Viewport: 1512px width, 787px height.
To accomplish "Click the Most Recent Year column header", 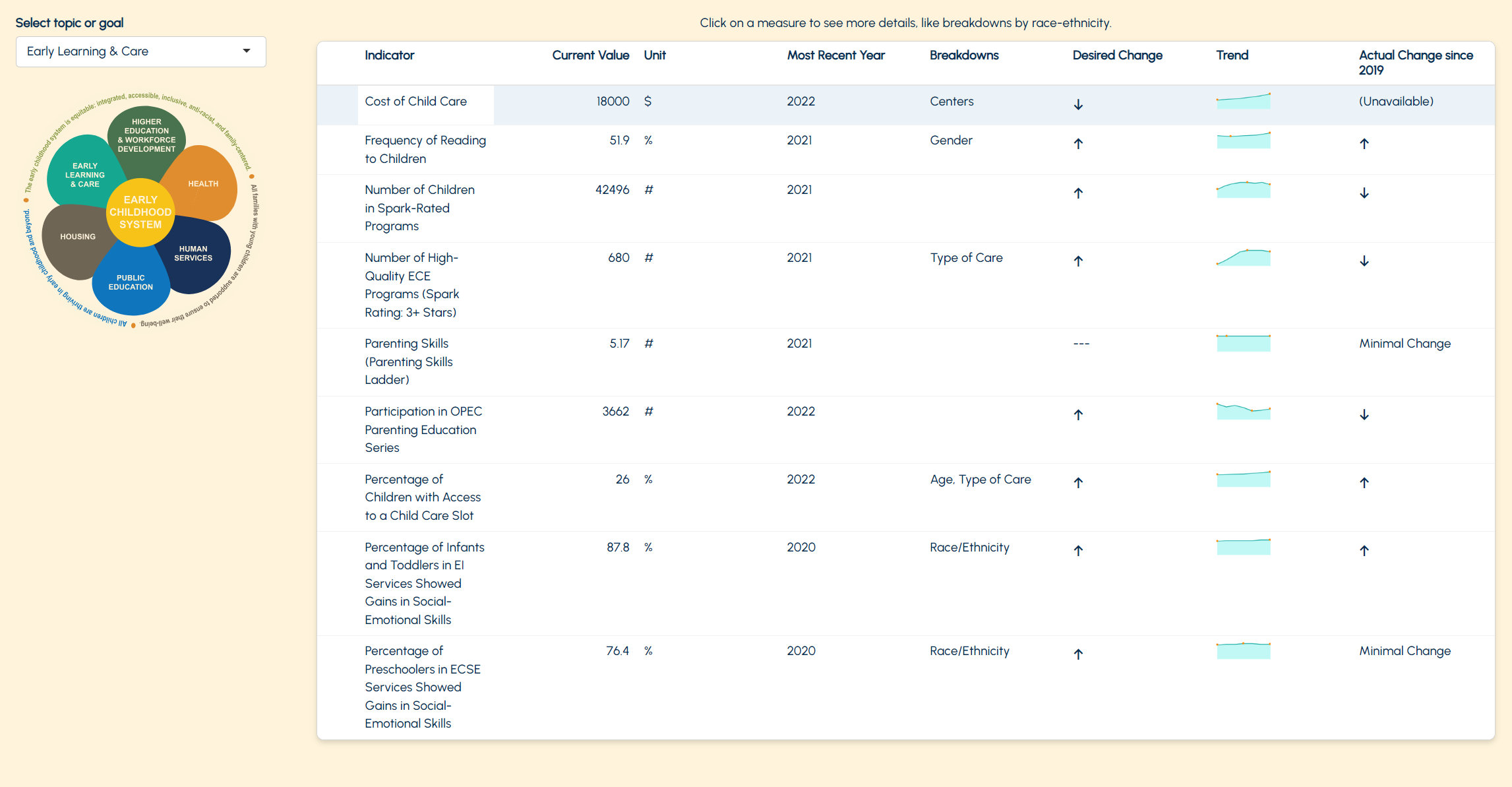I will pos(836,55).
